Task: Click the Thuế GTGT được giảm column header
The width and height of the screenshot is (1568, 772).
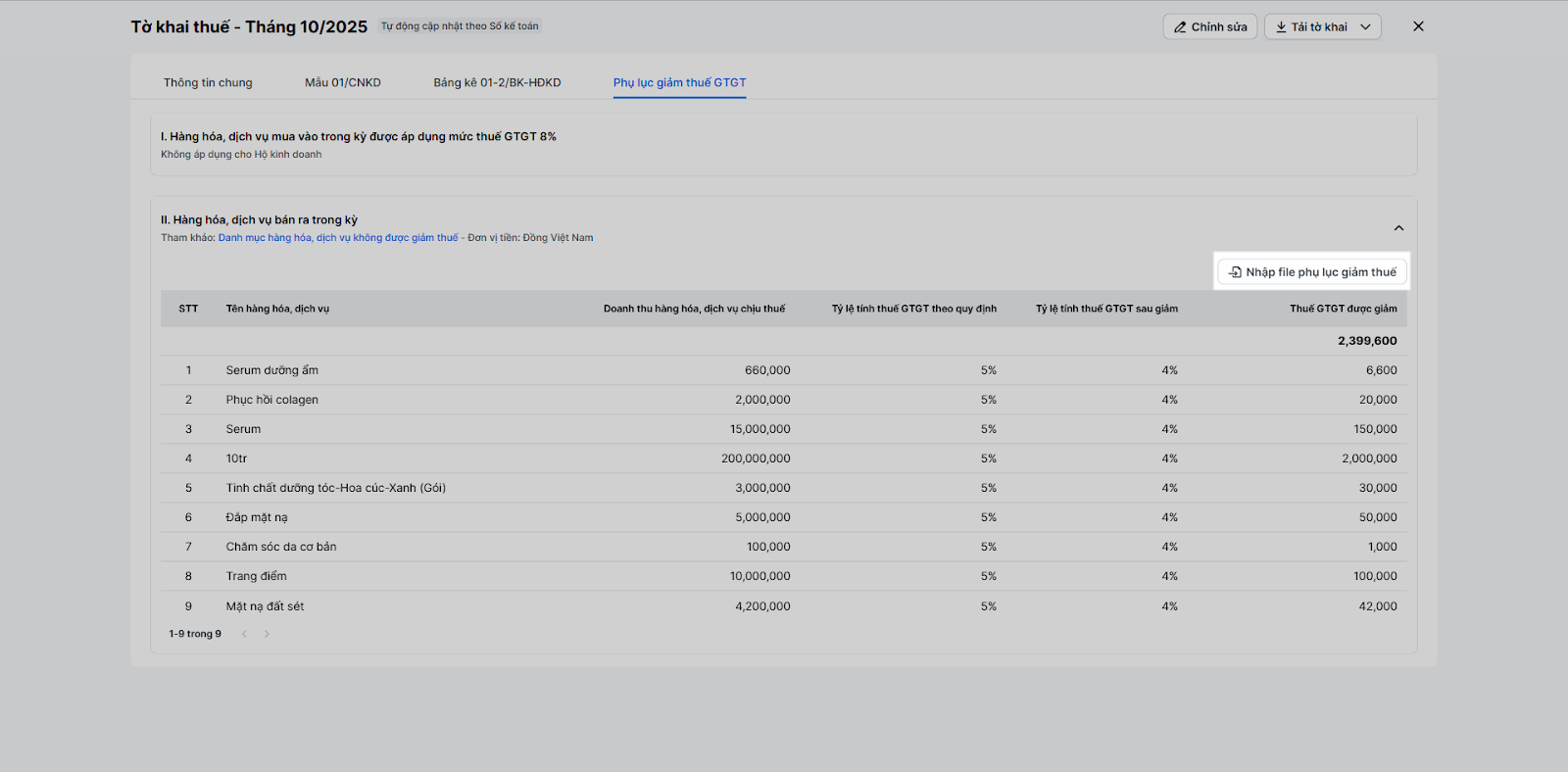Action: 1343,309
